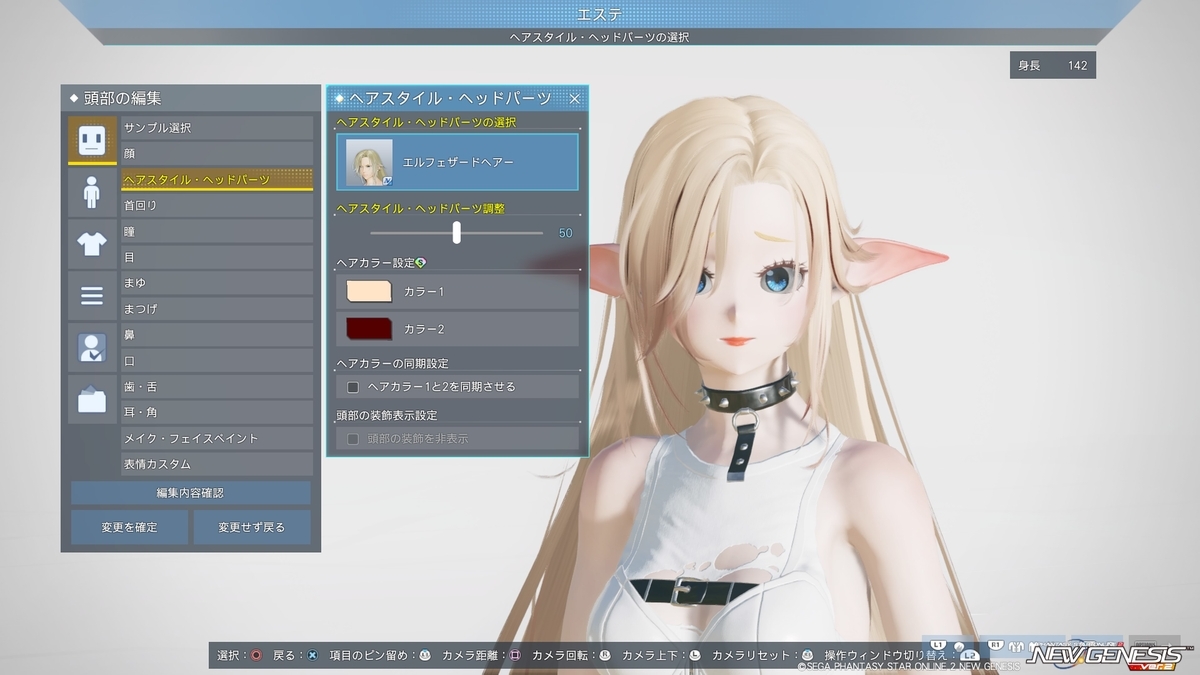This screenshot has height=675, width=1200.
Task: Select the head editing face icon tab
Action: (x=91, y=140)
